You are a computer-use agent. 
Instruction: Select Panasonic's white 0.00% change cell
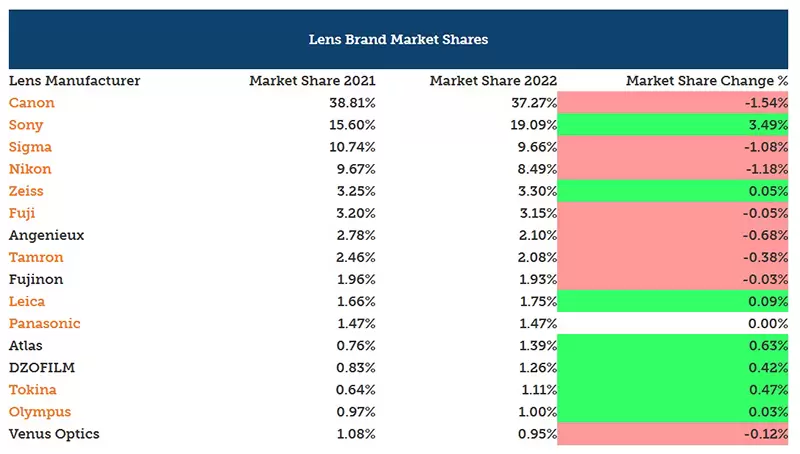coord(673,323)
